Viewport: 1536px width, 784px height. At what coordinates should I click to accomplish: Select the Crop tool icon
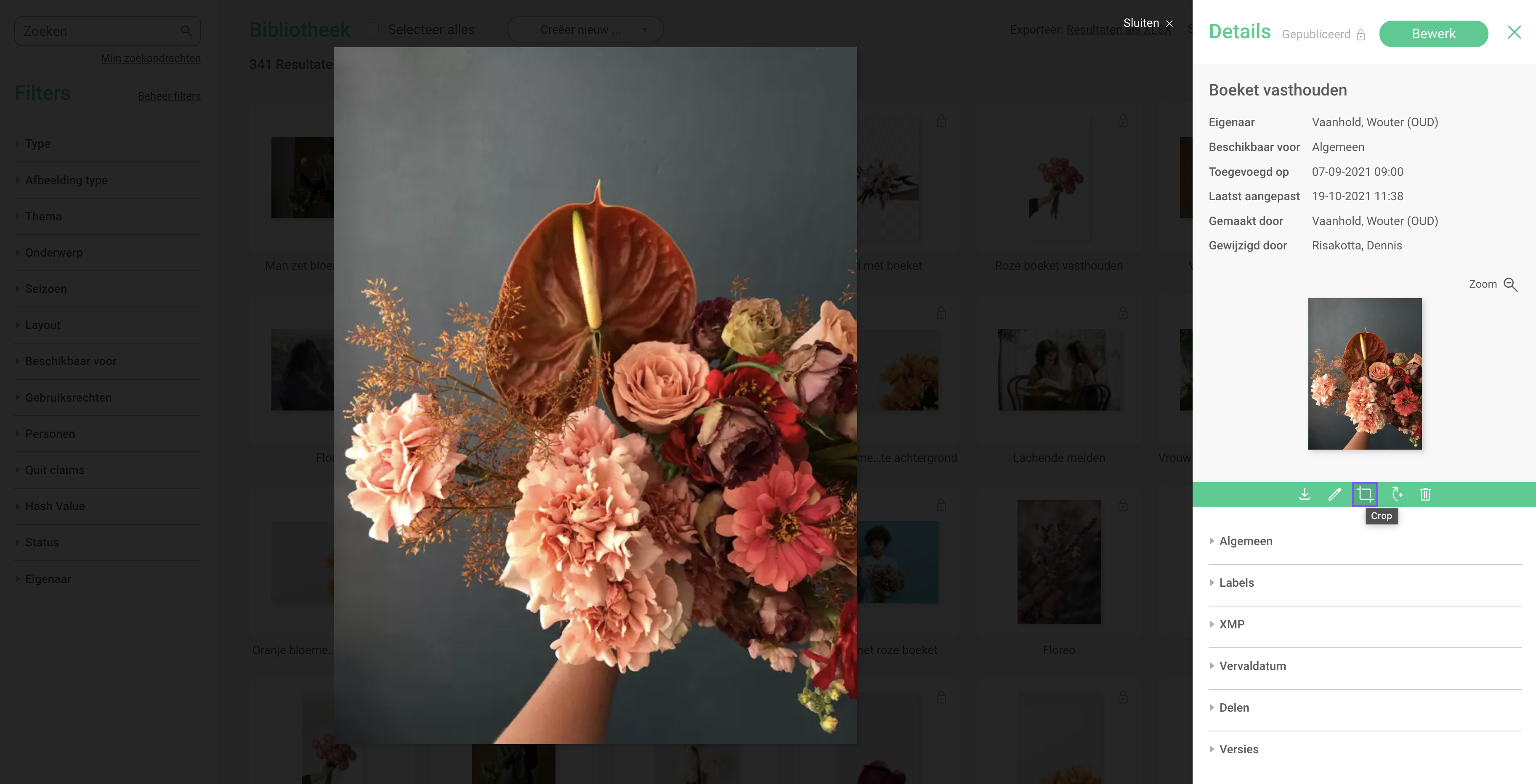[1365, 494]
